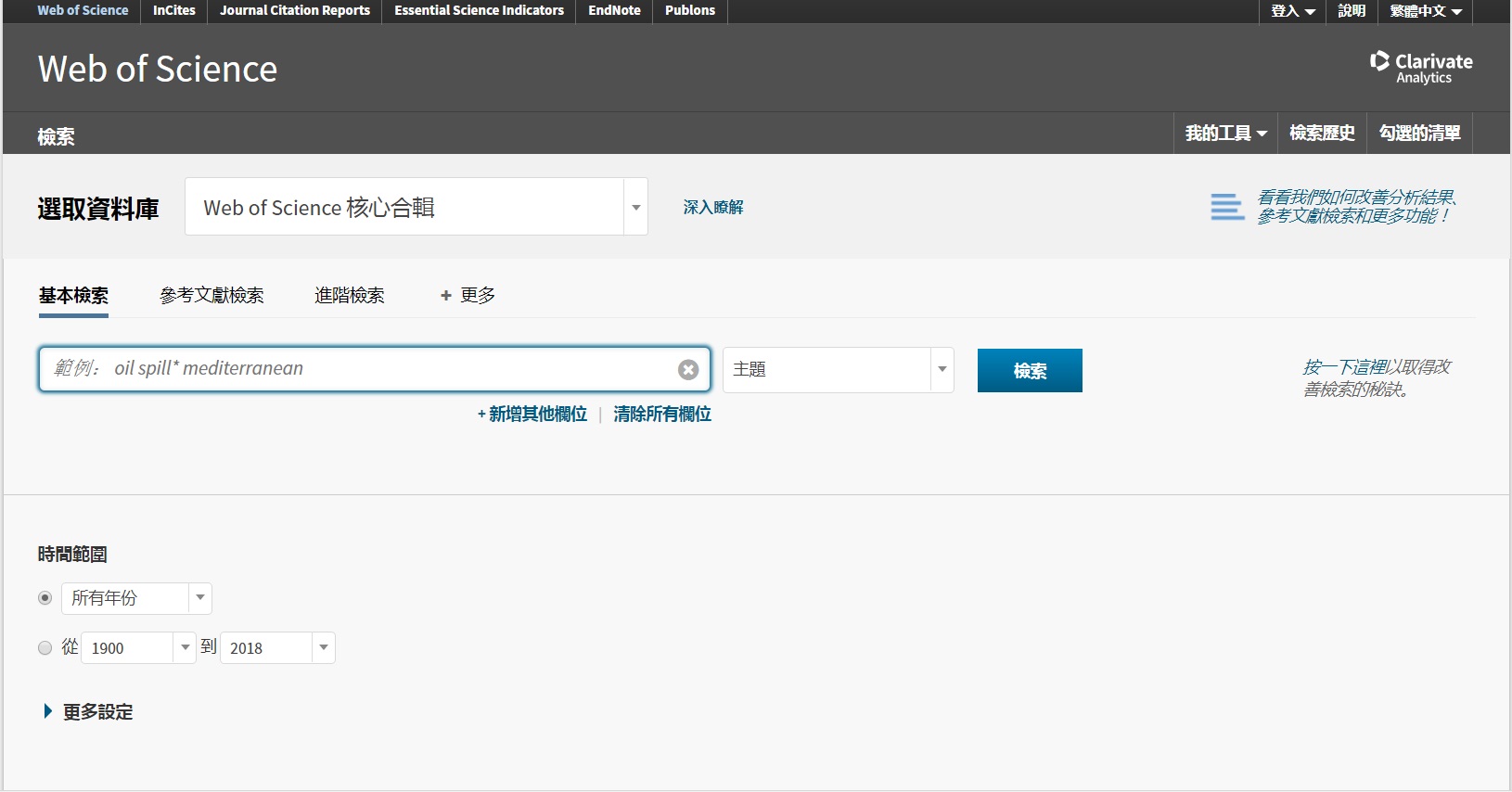Switch to the 進階檢索 tab

click(x=350, y=296)
